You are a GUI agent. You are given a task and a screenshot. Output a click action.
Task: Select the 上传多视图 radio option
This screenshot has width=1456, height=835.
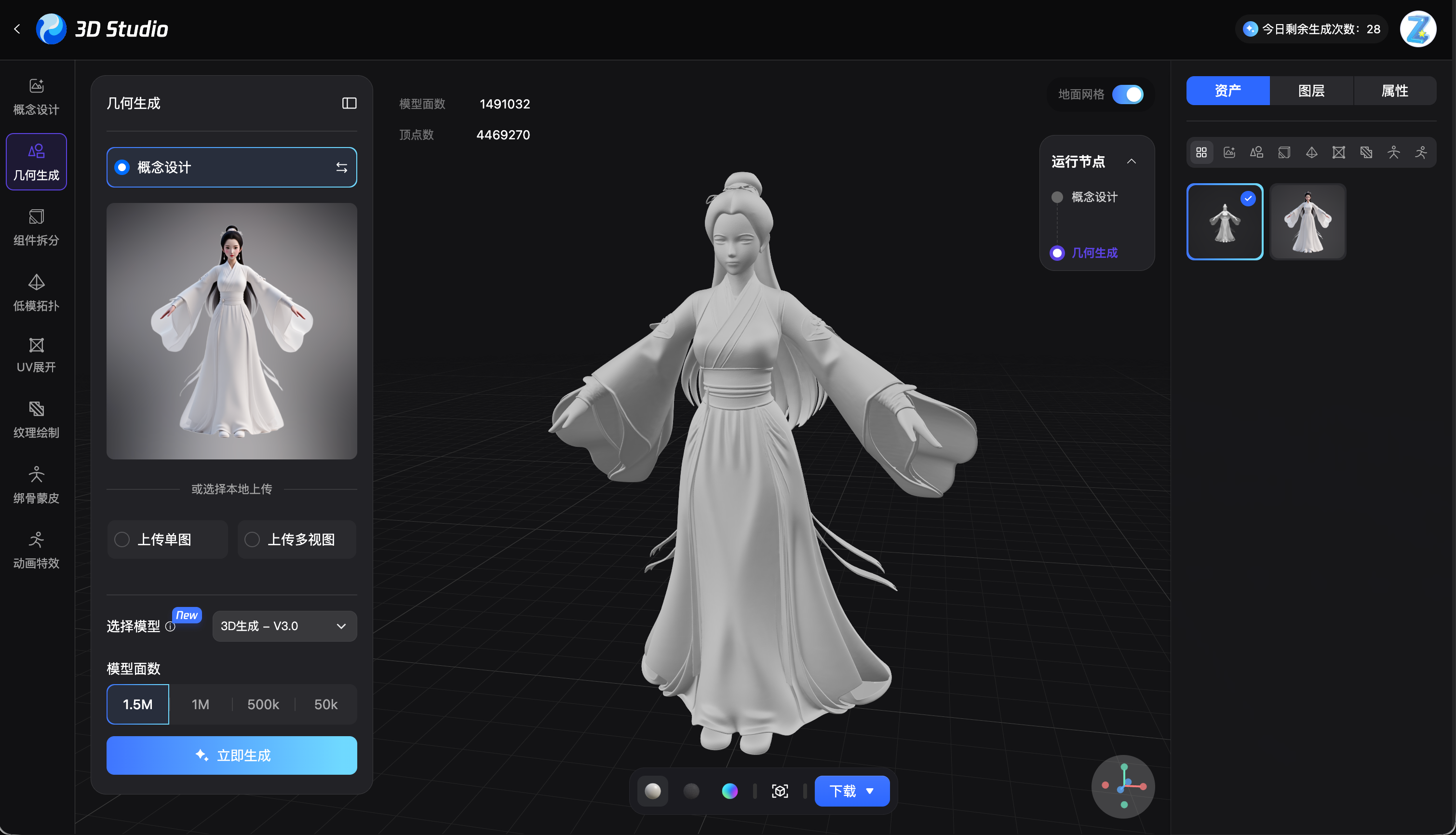click(x=252, y=539)
